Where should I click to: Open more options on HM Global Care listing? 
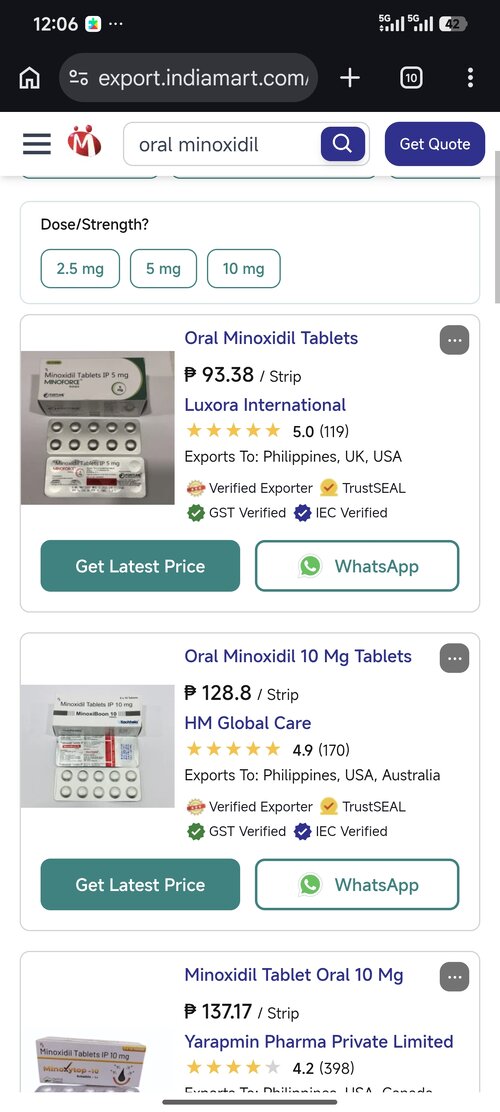coord(455,658)
